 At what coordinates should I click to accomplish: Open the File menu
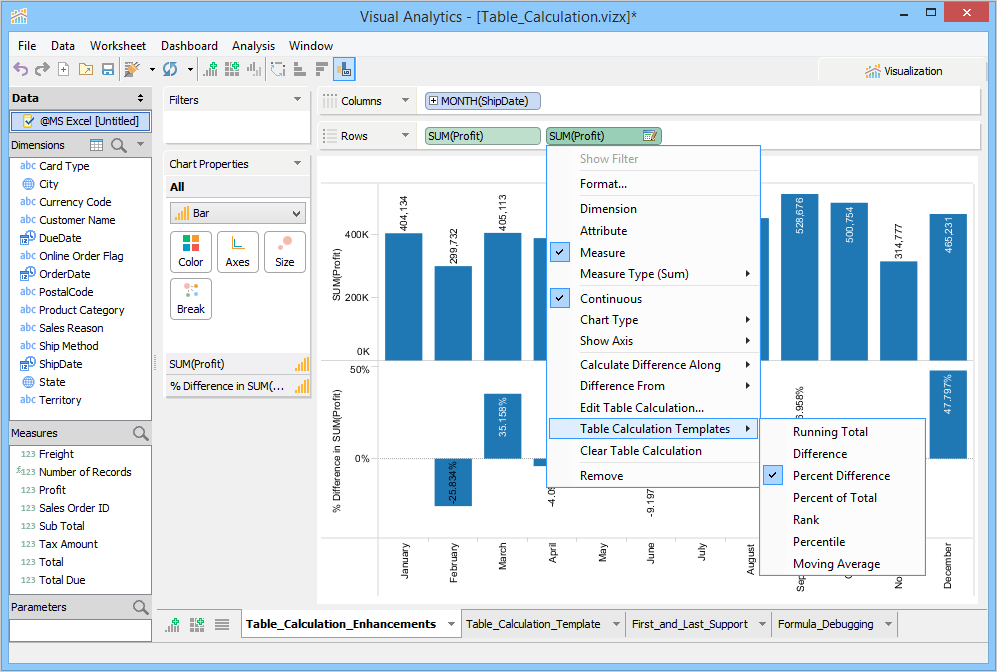click(x=27, y=46)
